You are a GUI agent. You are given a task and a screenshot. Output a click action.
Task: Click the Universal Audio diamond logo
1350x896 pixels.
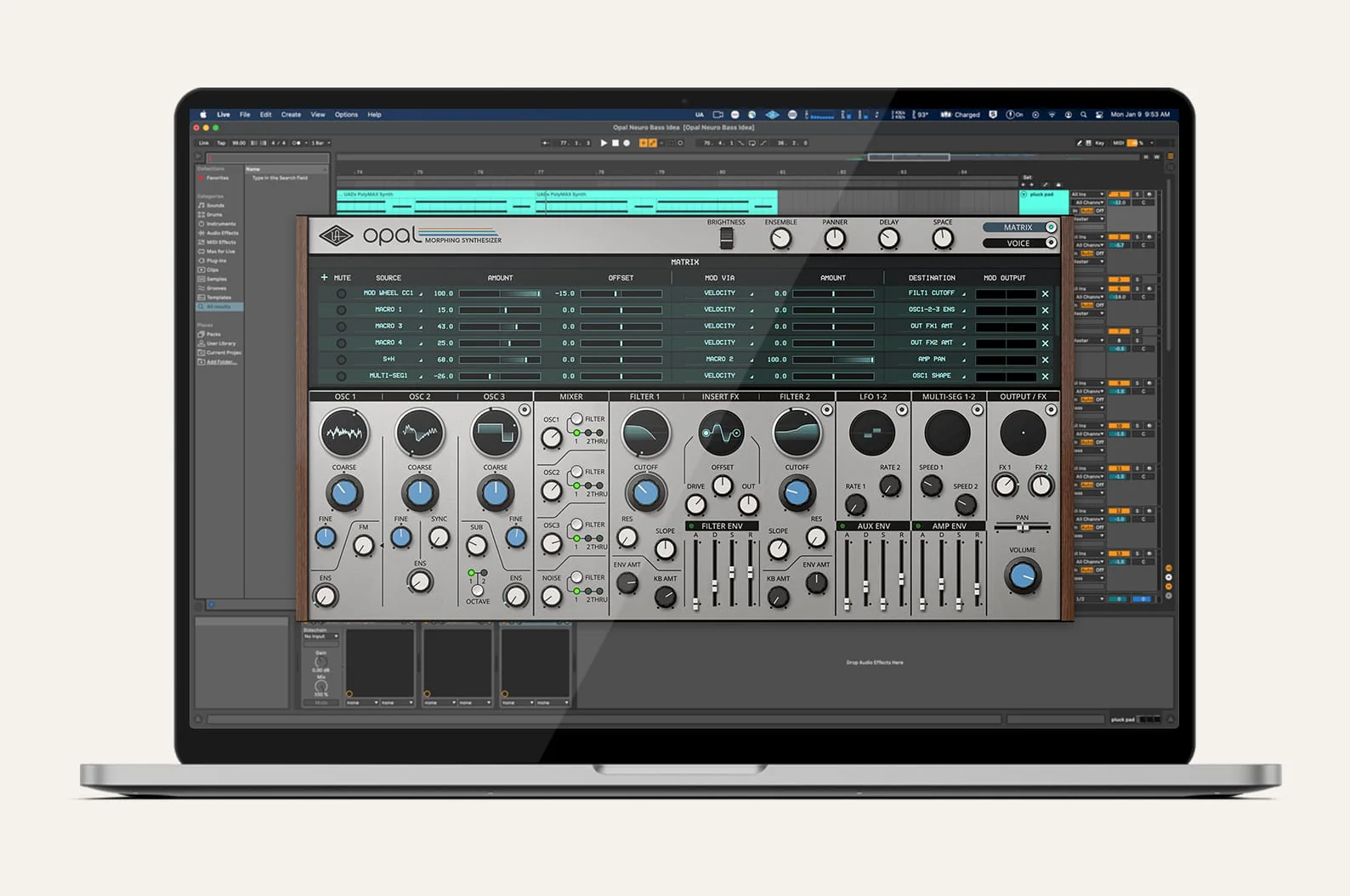(336, 235)
